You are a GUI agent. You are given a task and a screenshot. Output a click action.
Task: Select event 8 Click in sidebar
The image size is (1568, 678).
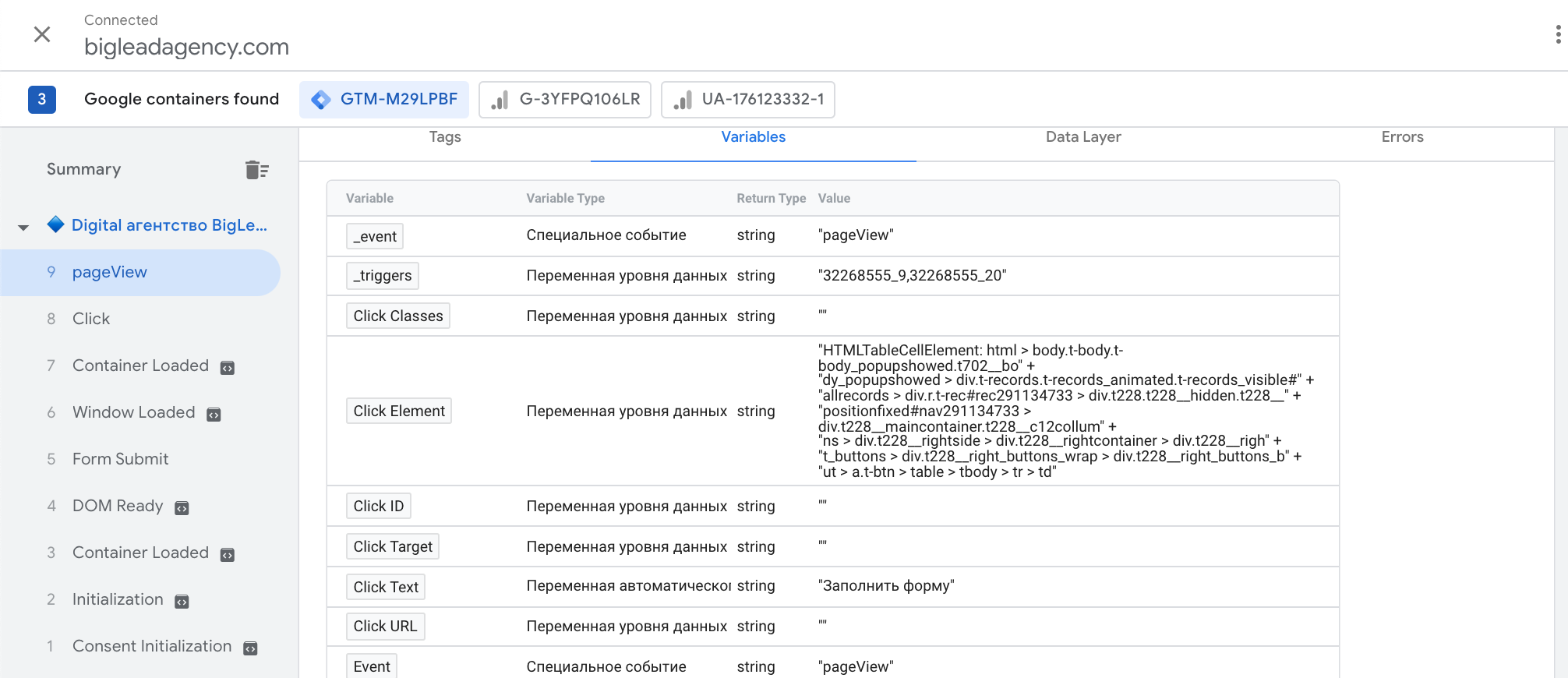click(x=91, y=319)
